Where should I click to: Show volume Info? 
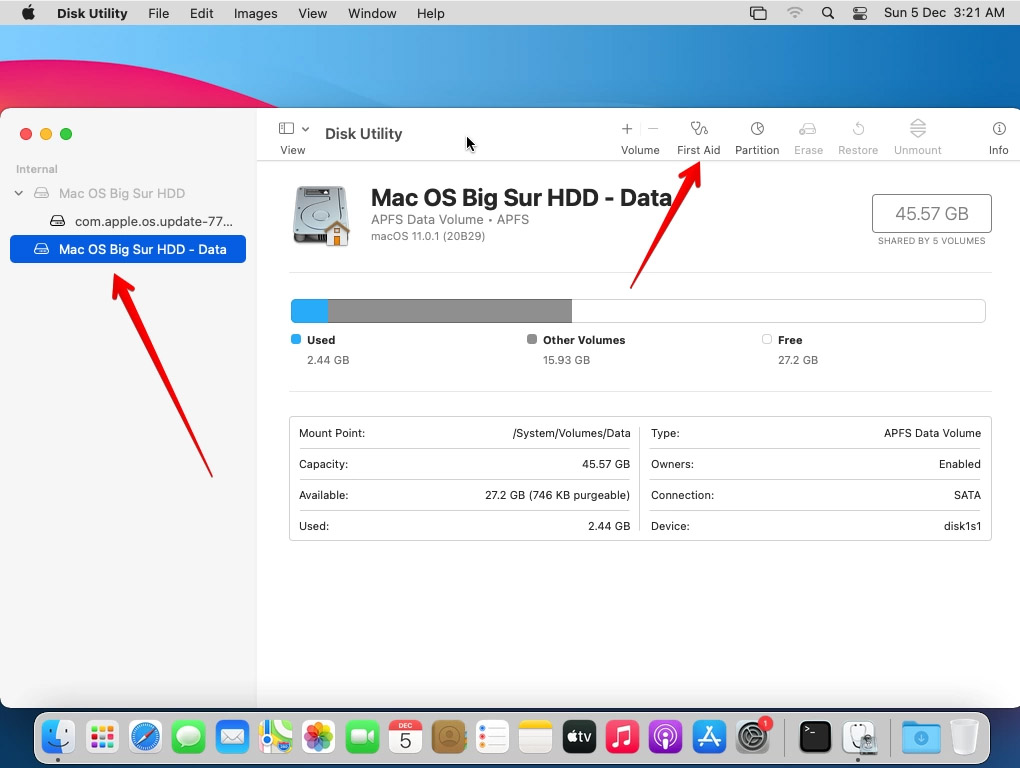[999, 138]
